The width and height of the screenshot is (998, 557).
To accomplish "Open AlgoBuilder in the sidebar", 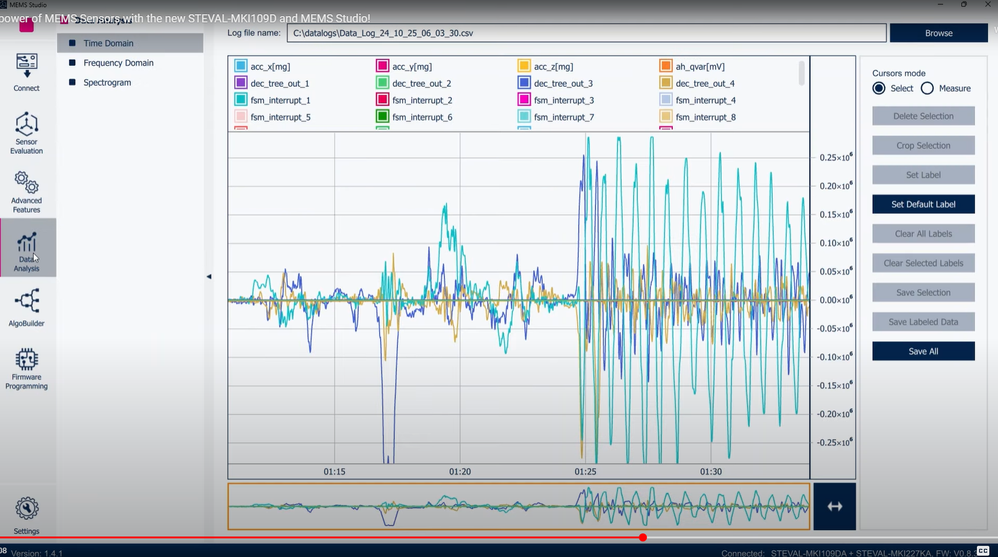I will [x=27, y=307].
